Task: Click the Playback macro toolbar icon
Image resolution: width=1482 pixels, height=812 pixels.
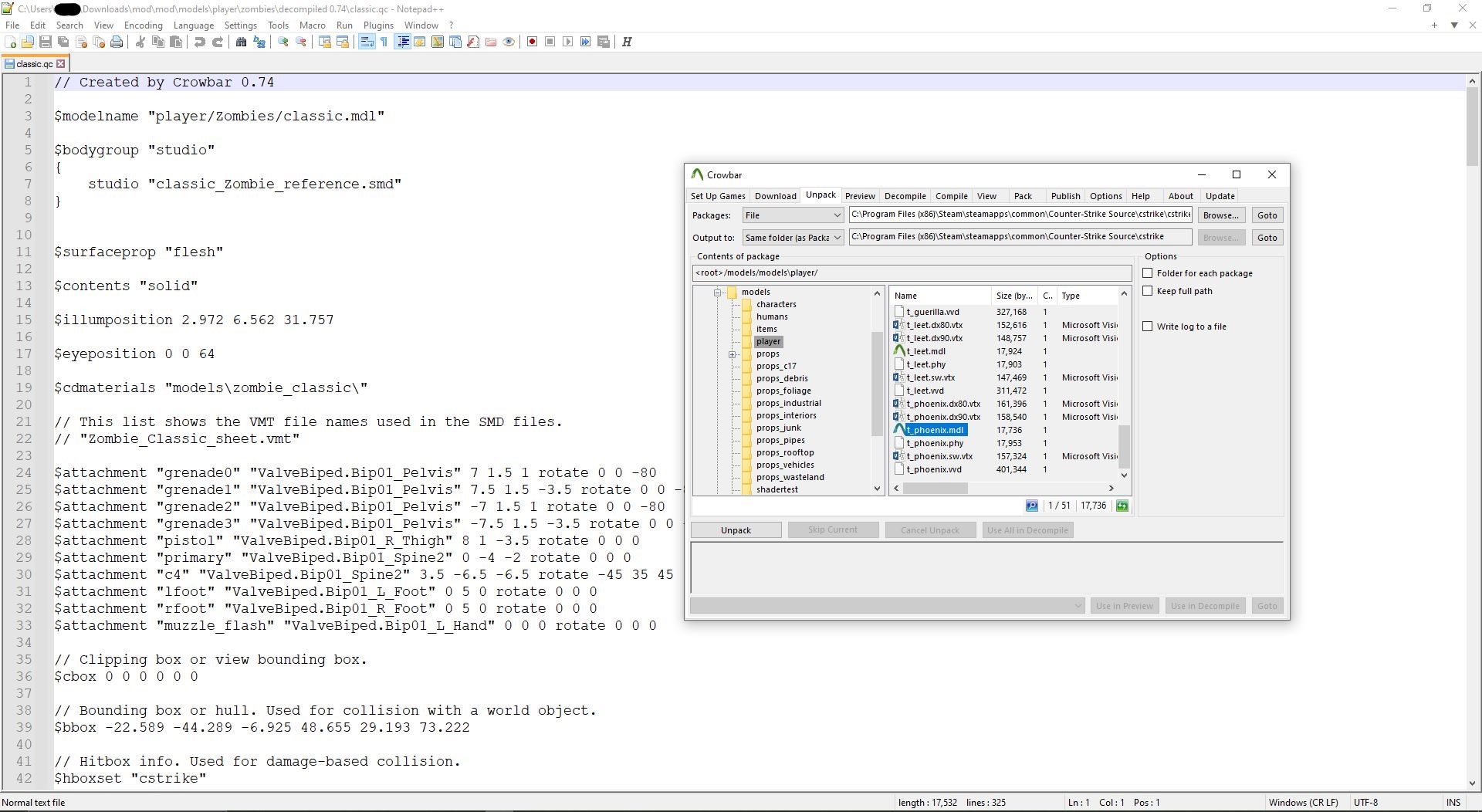Action: pos(568,42)
